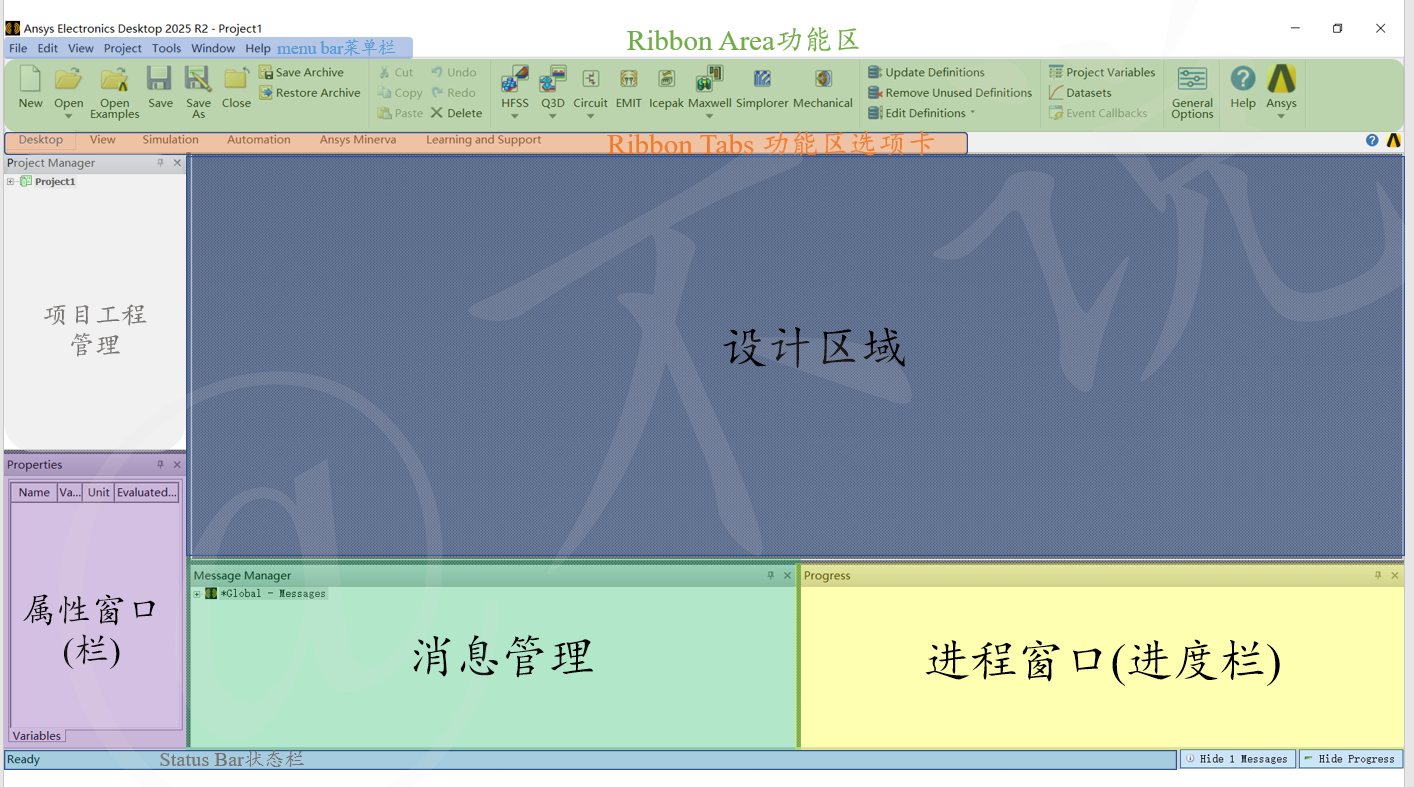The image size is (1414, 787).
Task: Click the Close project icon
Action: tap(236, 80)
